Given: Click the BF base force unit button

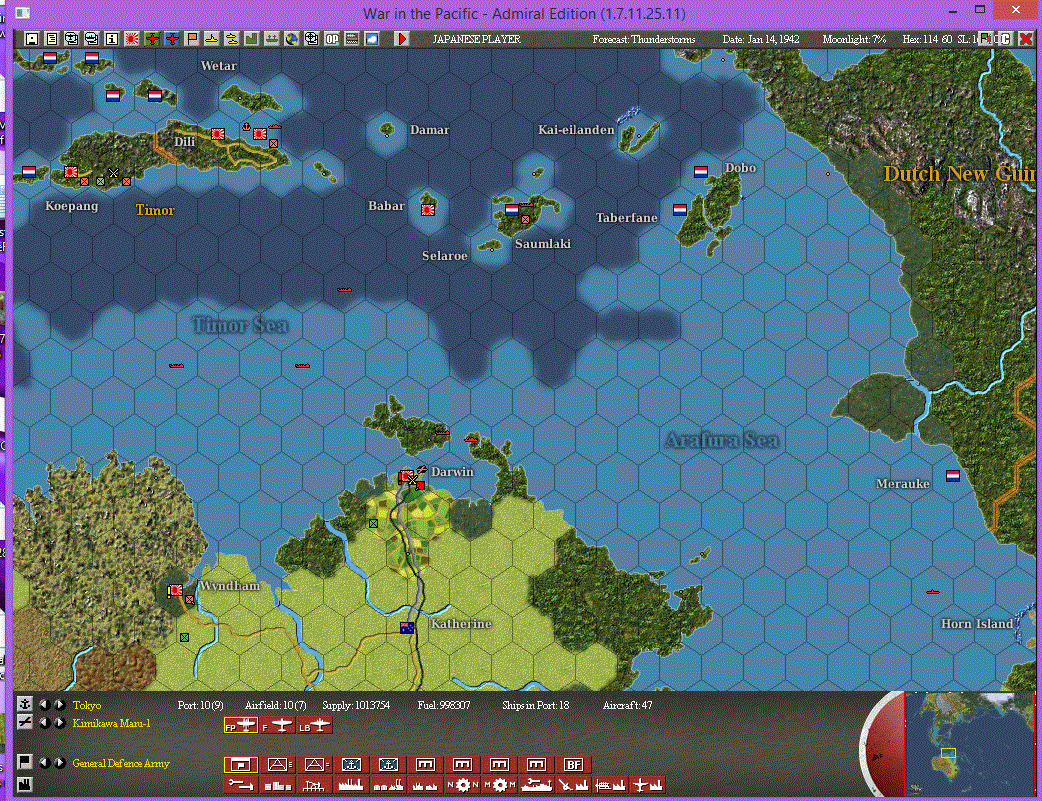Looking at the screenshot, I should [x=573, y=764].
